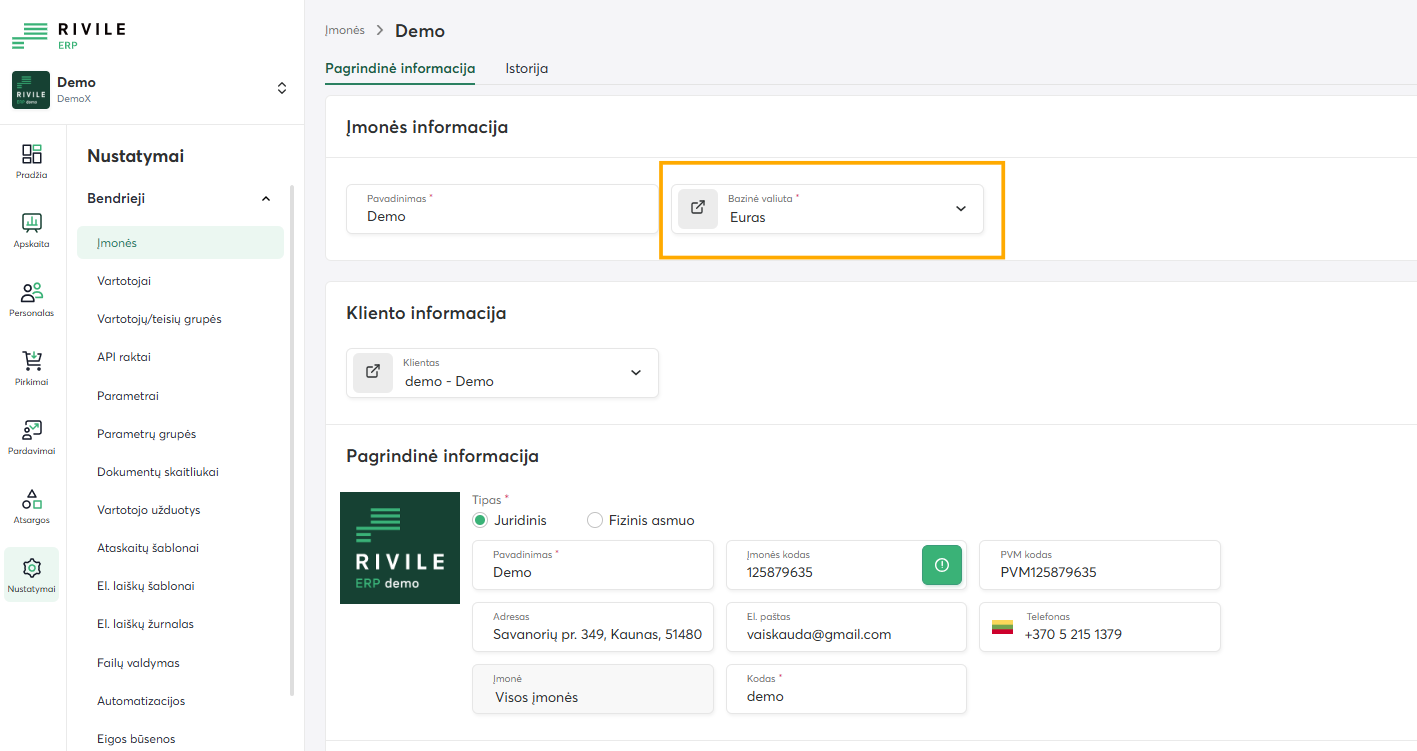Select the Juridinis radio button
The height and width of the screenshot is (751, 1417).
pyautogui.click(x=480, y=520)
